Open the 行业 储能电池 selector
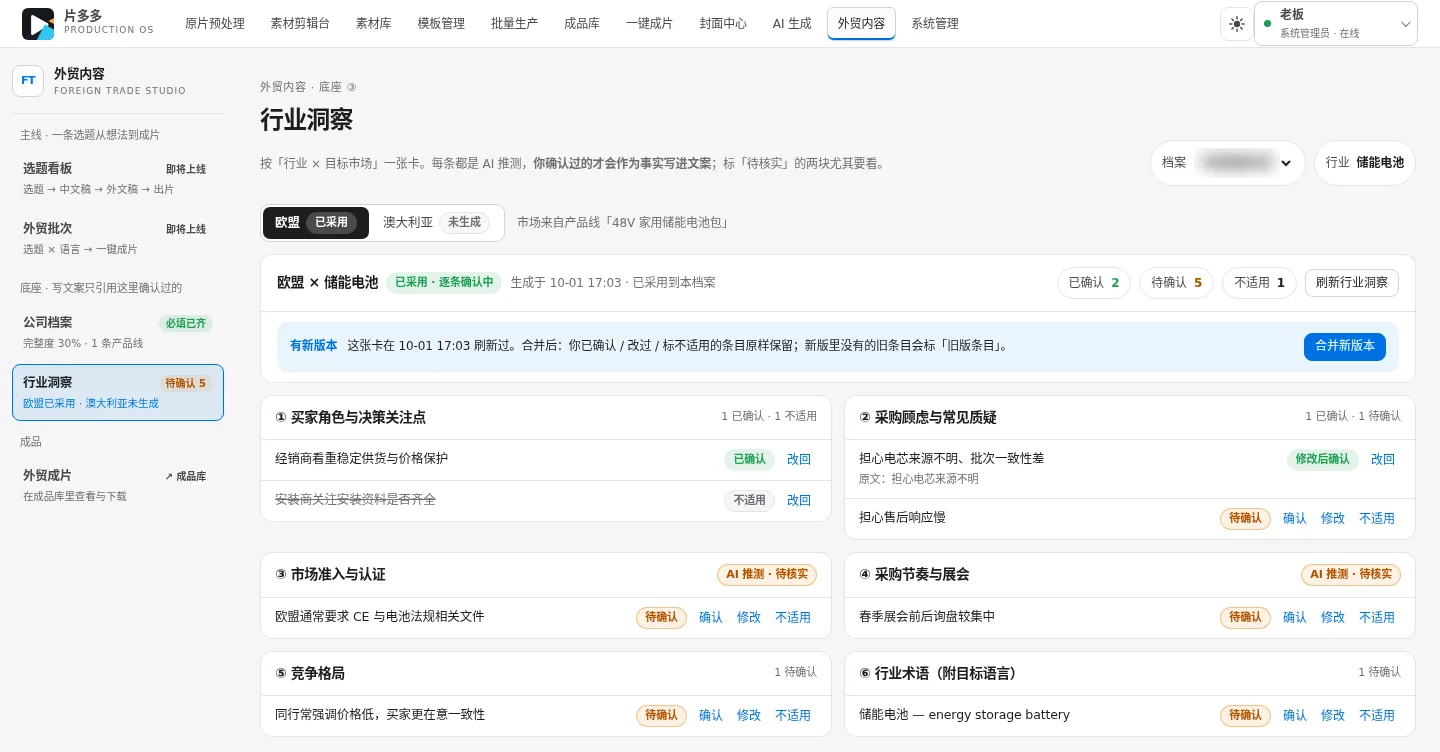Screen dimensions: 1440x752 point(1365,162)
